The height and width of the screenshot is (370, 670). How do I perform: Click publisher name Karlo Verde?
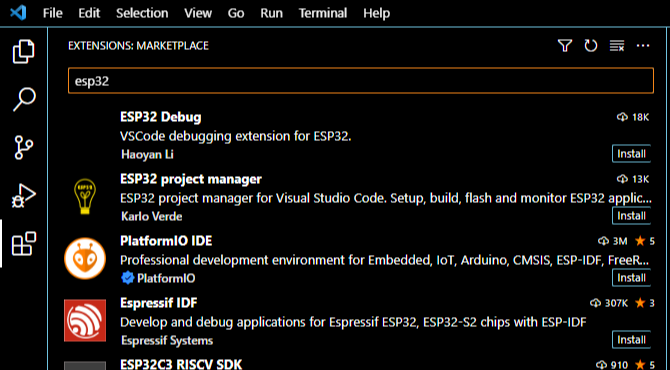pyautogui.click(x=152, y=217)
